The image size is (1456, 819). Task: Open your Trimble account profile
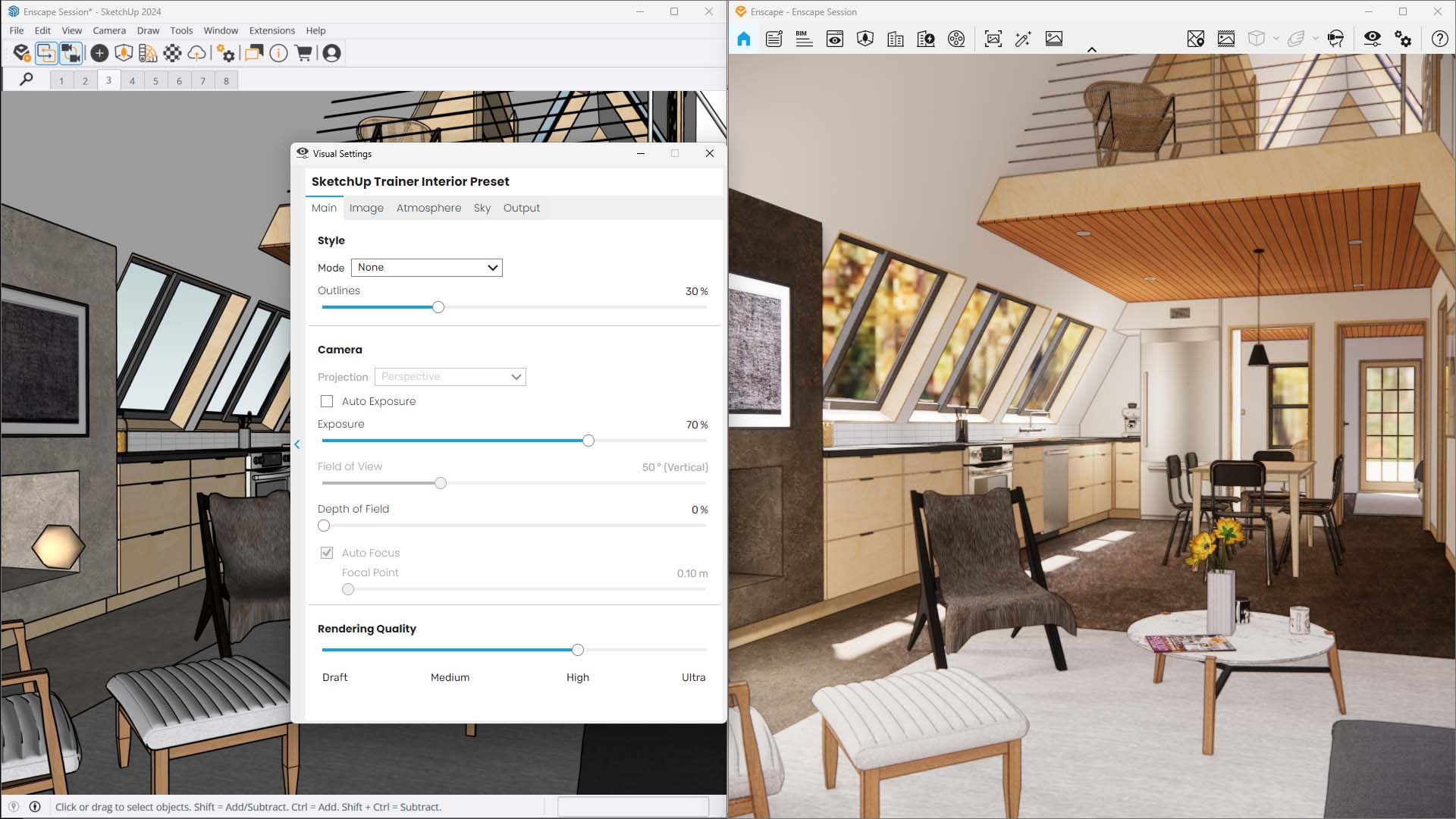tap(331, 53)
